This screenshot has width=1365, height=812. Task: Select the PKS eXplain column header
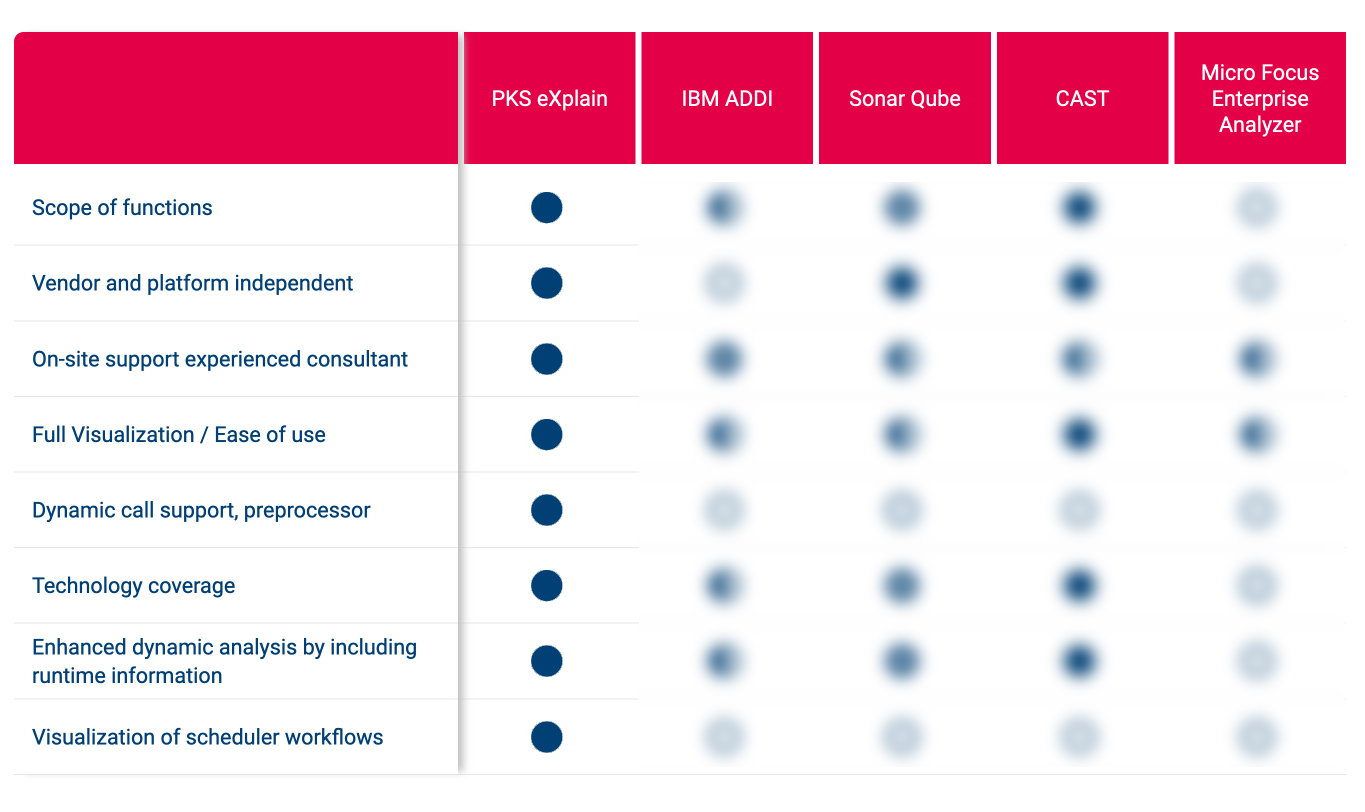click(550, 98)
